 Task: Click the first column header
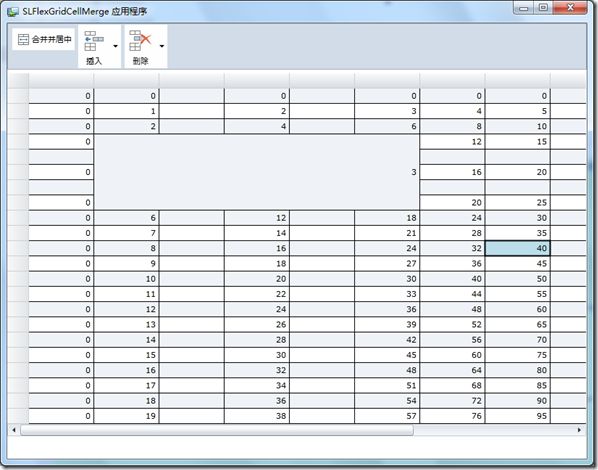[61, 81]
